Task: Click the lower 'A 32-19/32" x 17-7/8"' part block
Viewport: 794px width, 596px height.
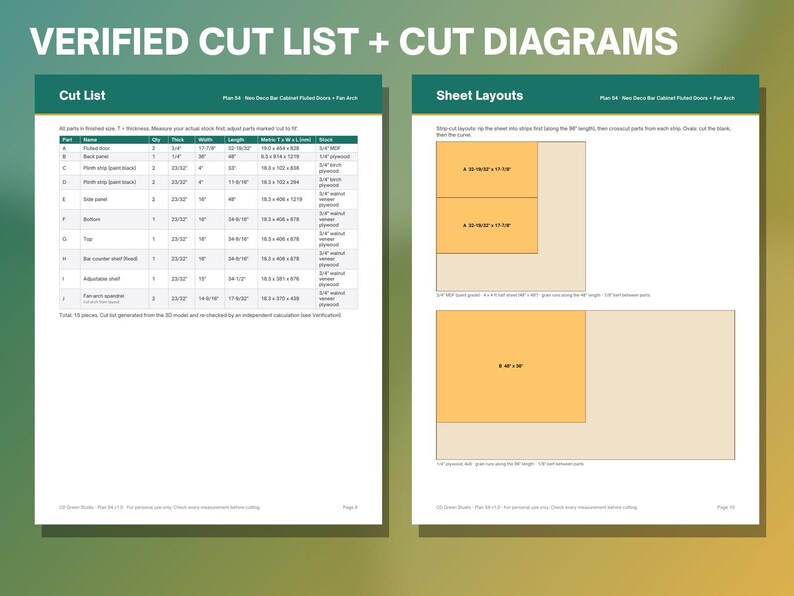Action: click(x=487, y=225)
